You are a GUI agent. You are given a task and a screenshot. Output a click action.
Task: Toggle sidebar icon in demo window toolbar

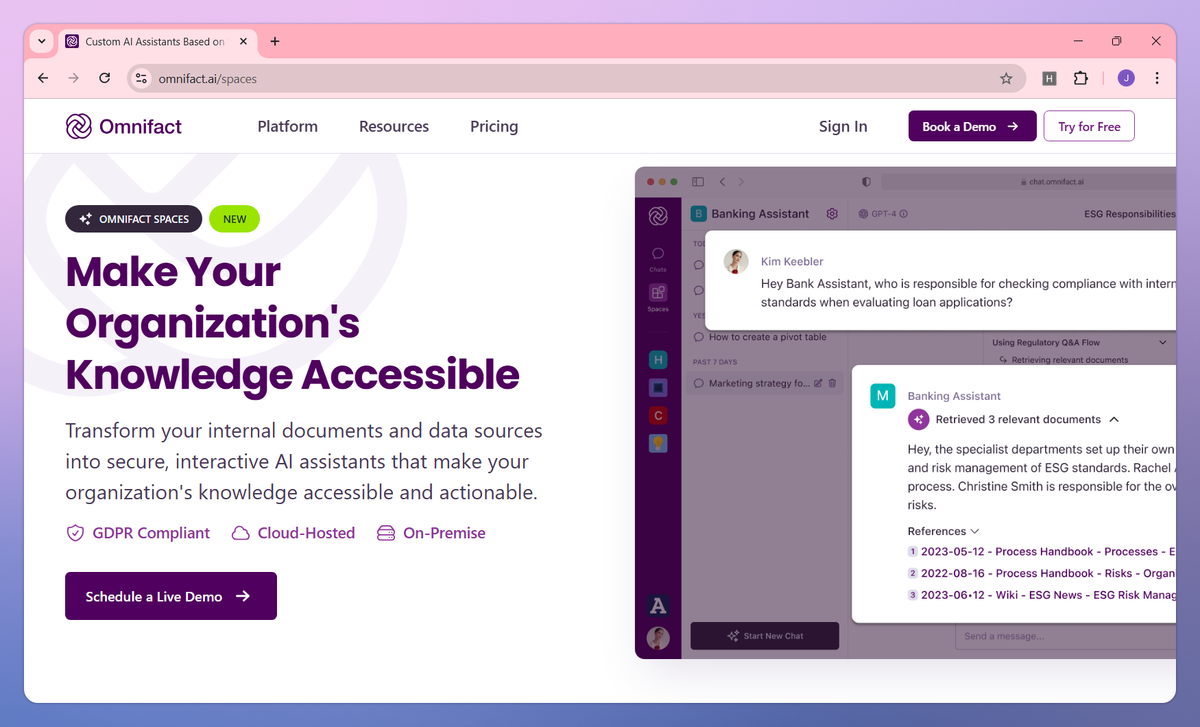point(698,182)
